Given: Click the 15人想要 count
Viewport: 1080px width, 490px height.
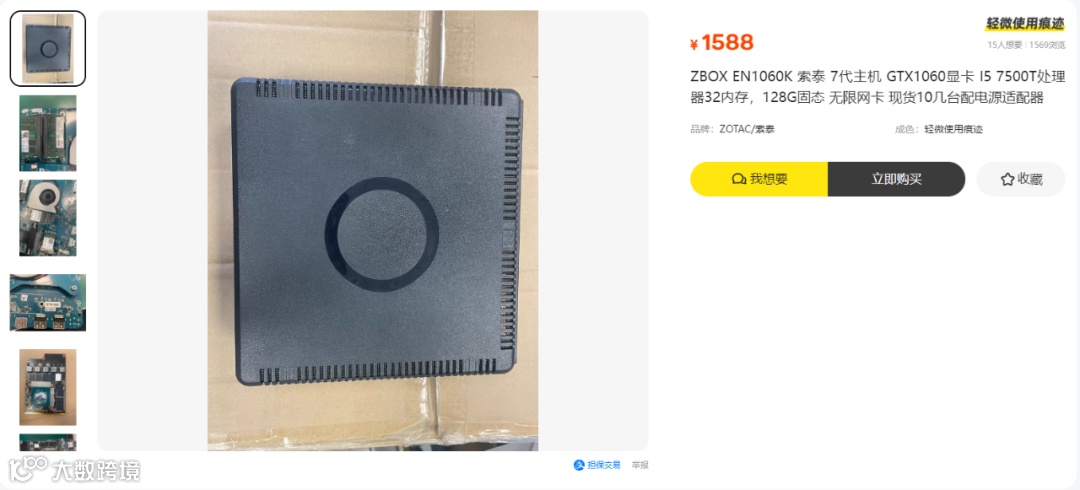Looking at the screenshot, I should click(x=1006, y=45).
